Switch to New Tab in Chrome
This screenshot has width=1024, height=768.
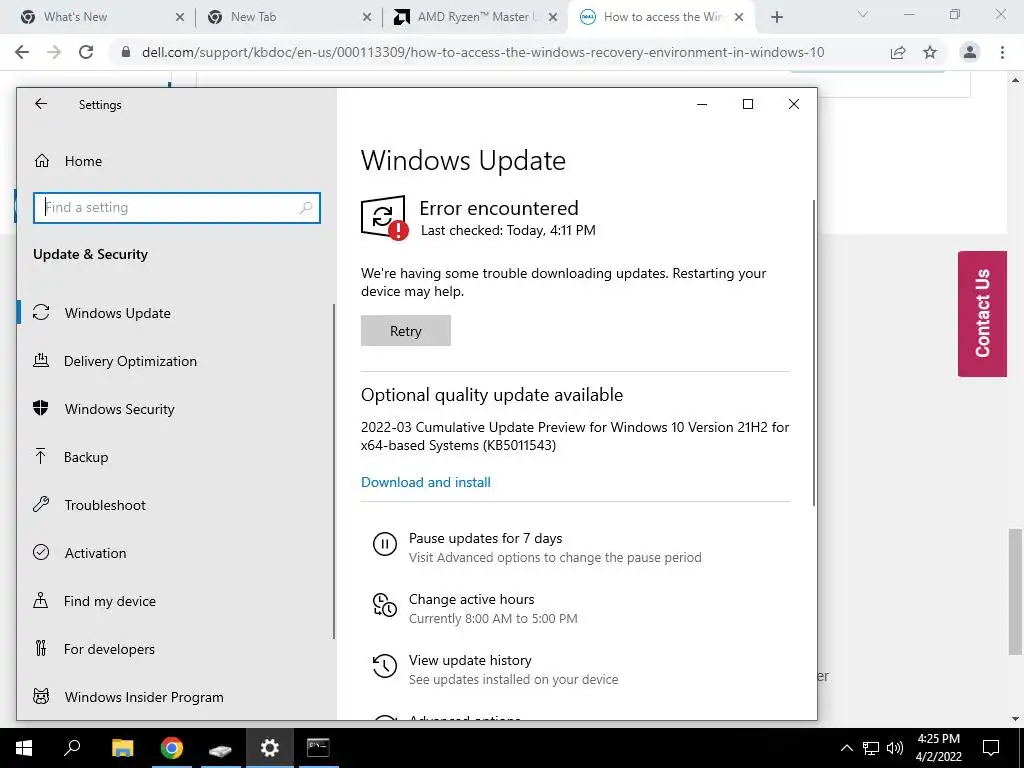[287, 17]
